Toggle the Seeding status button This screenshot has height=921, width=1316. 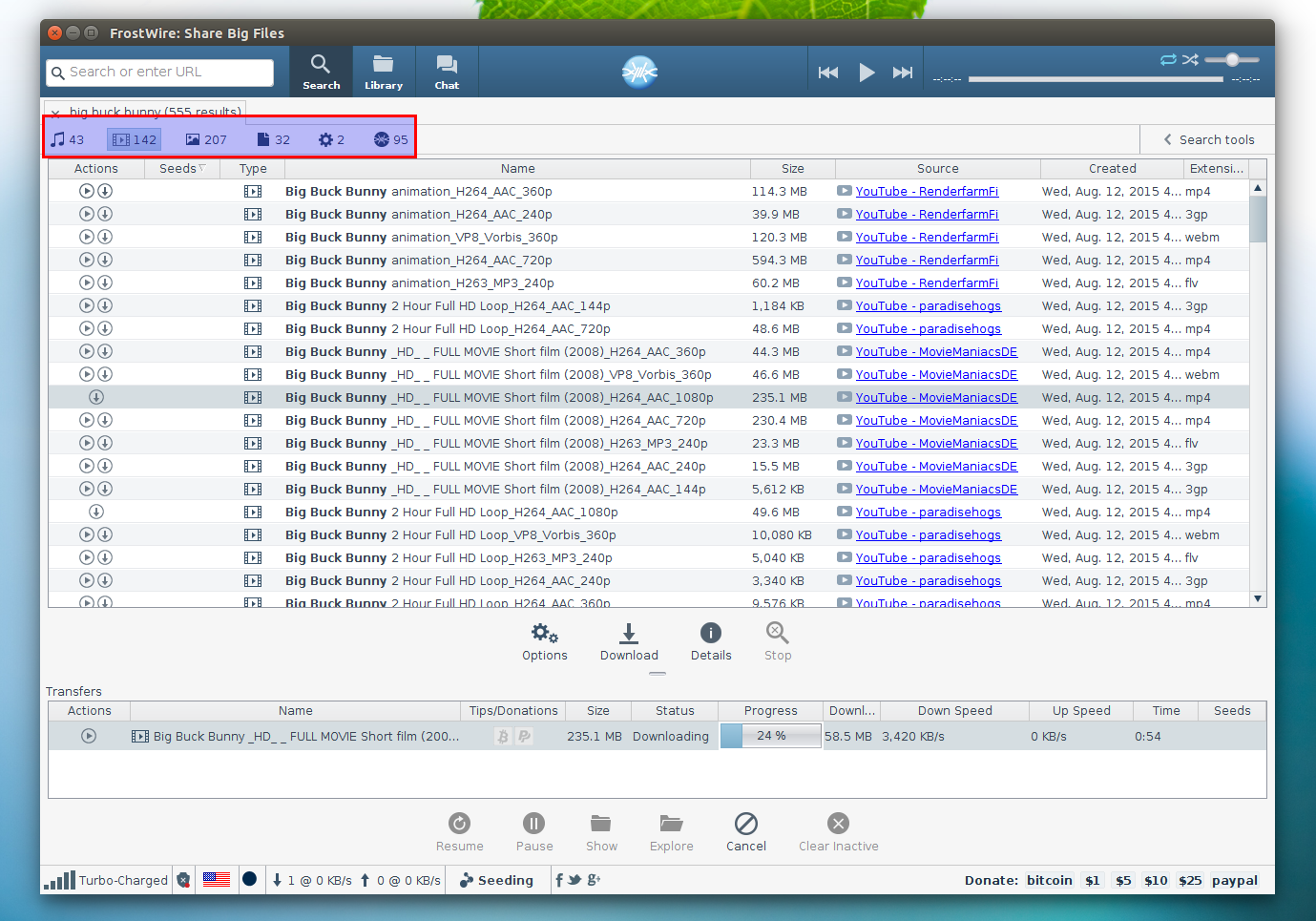pos(496,880)
